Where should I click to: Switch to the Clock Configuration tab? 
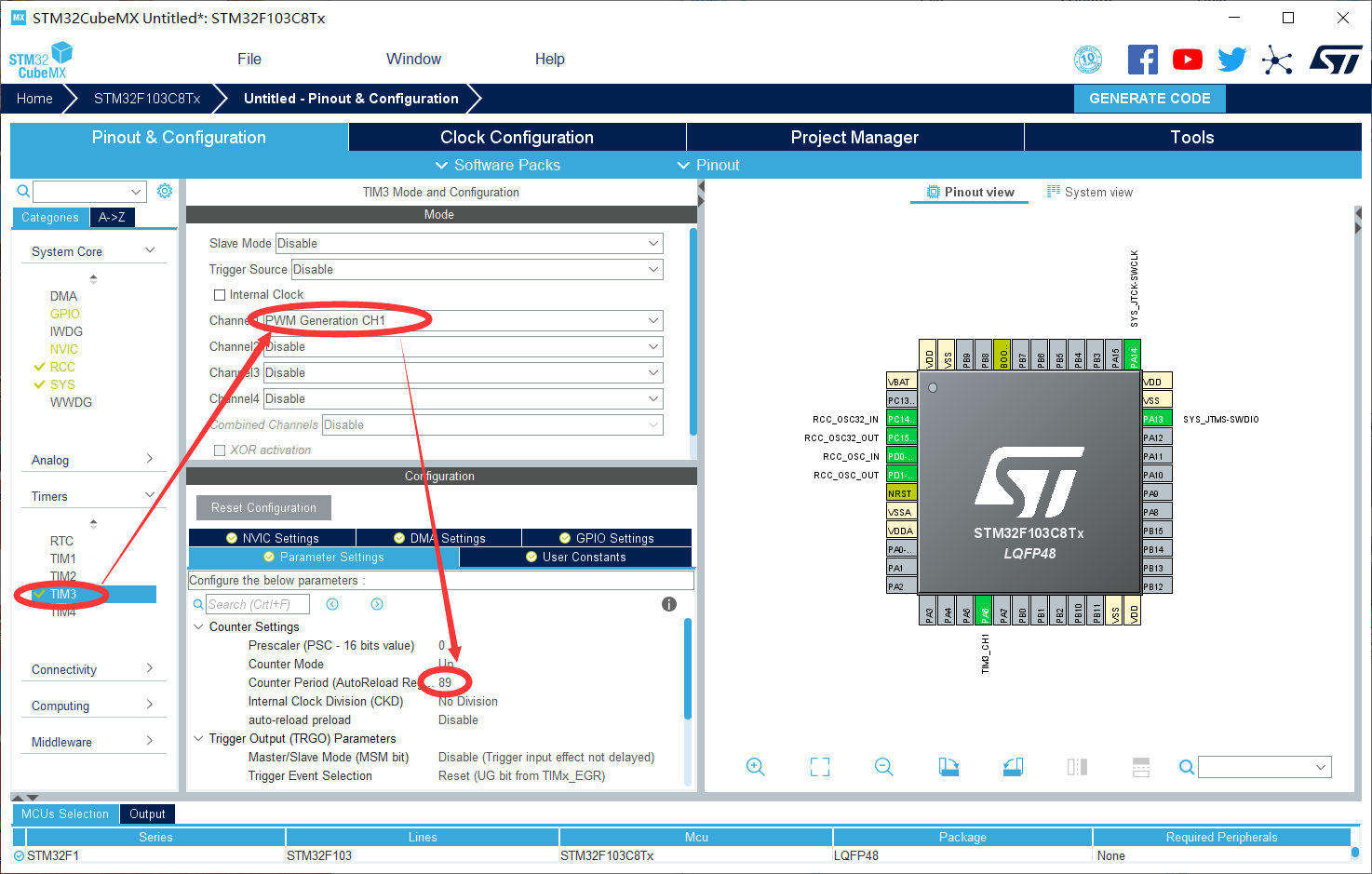pyautogui.click(x=517, y=137)
